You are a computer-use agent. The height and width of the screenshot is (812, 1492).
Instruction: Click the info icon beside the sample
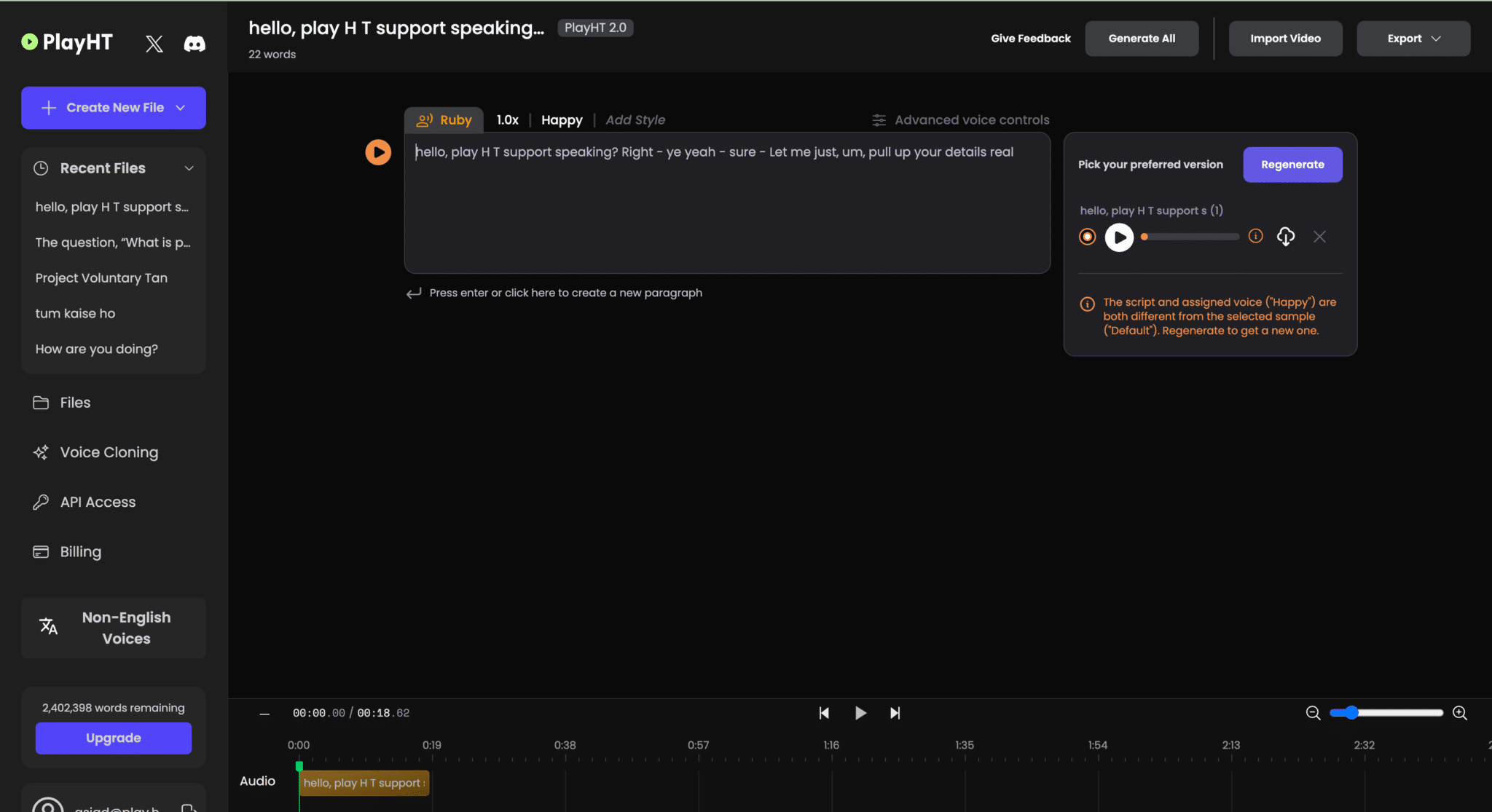point(1255,236)
